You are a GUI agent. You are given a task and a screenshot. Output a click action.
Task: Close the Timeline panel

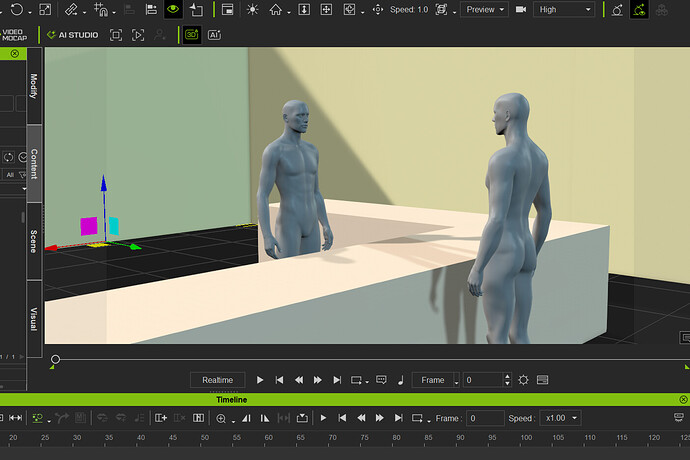683,399
